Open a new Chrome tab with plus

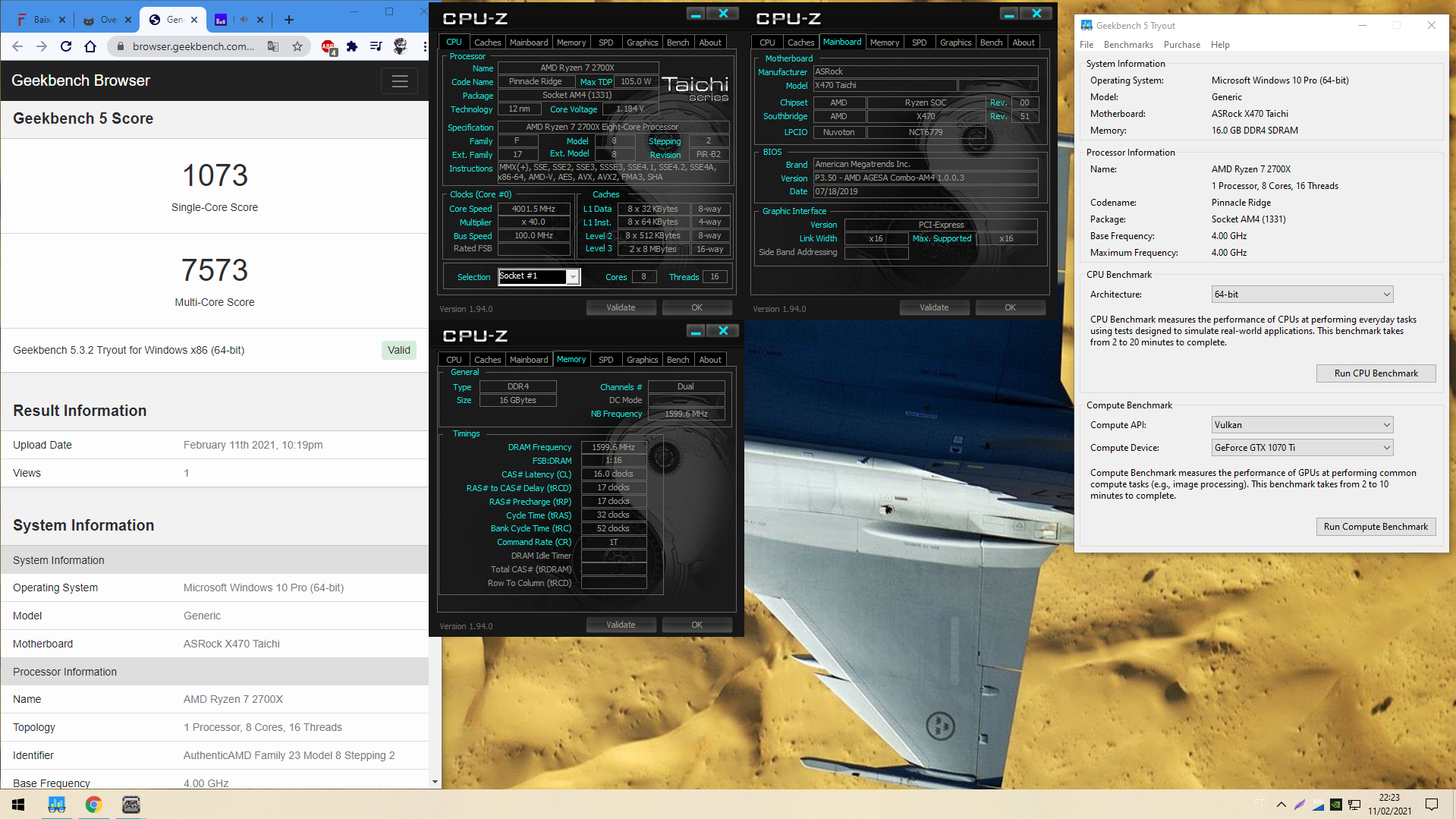pyautogui.click(x=289, y=20)
